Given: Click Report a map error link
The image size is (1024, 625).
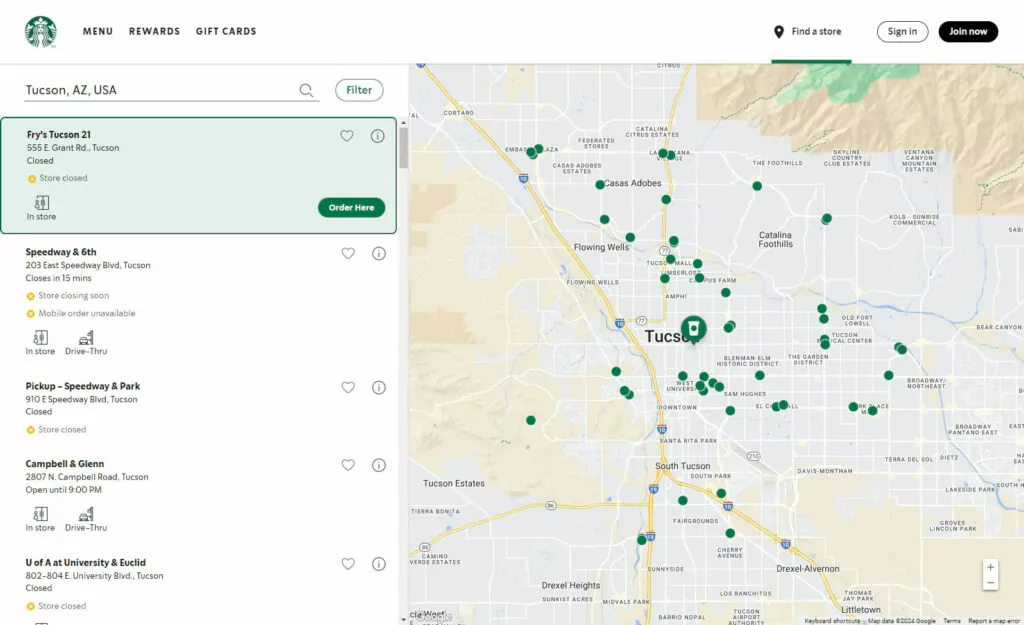Looking at the screenshot, I should click(x=994, y=620).
